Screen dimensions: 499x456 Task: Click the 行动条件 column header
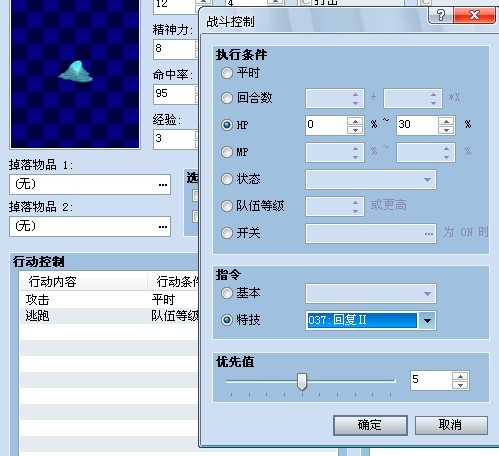173,282
